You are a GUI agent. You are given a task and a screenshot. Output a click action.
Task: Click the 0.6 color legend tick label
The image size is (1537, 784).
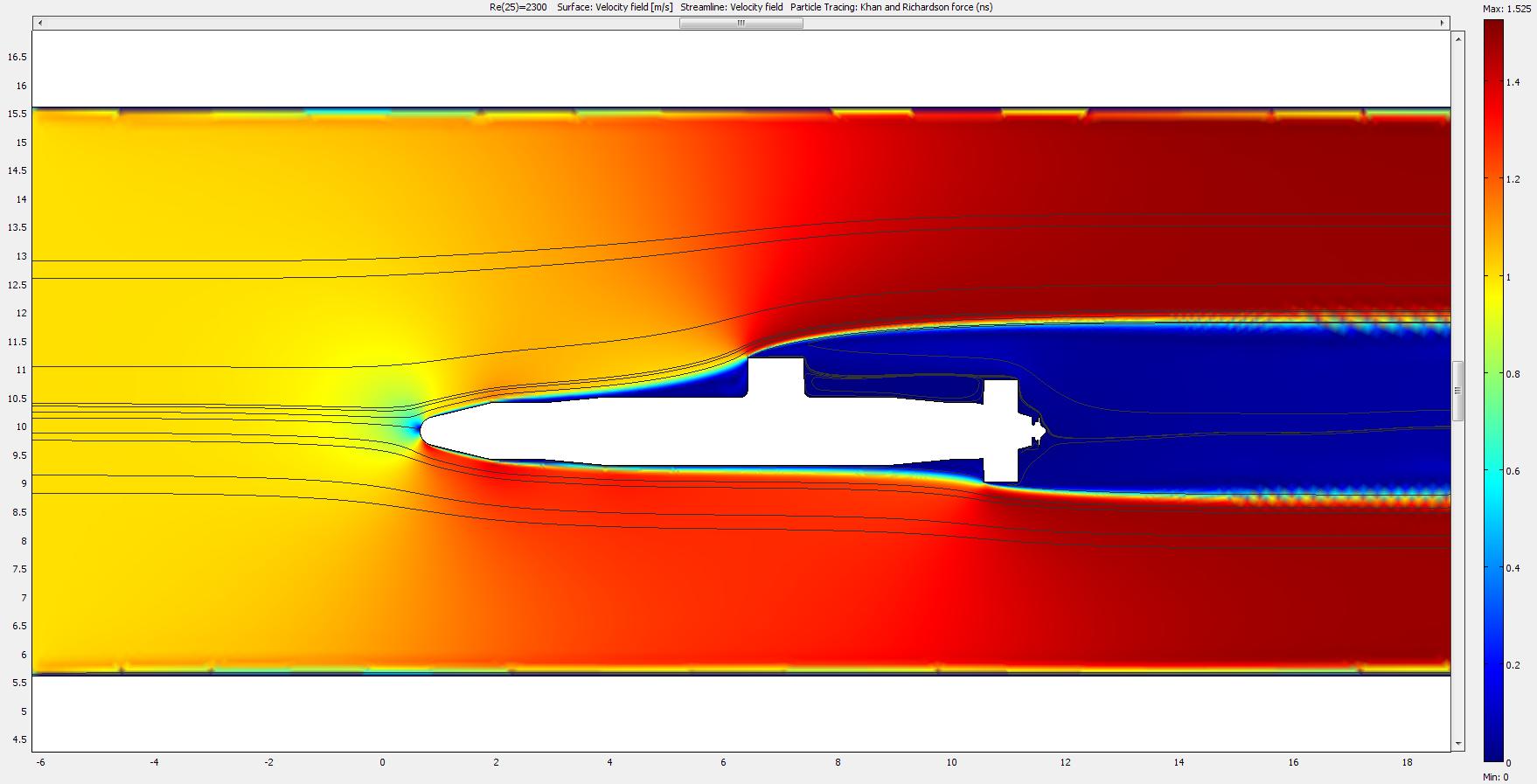tap(1513, 471)
